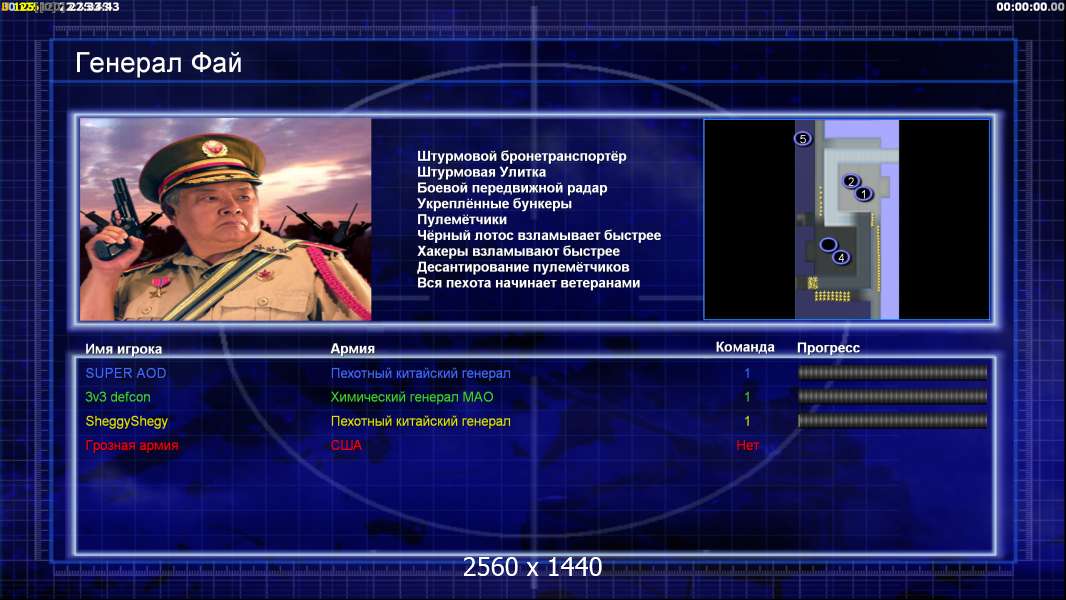Select player name "Грозная армия"
Image resolution: width=1066 pixels, height=600 pixels.
point(132,445)
